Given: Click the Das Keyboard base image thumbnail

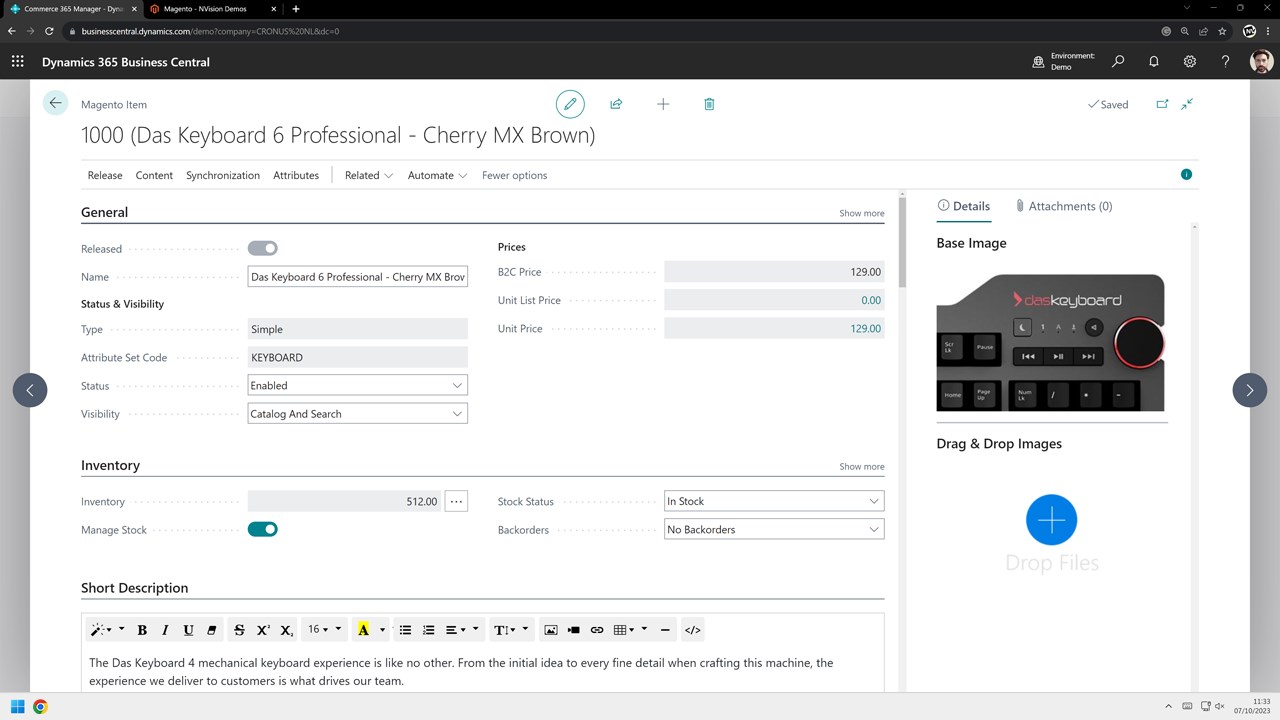Looking at the screenshot, I should pyautogui.click(x=1050, y=342).
